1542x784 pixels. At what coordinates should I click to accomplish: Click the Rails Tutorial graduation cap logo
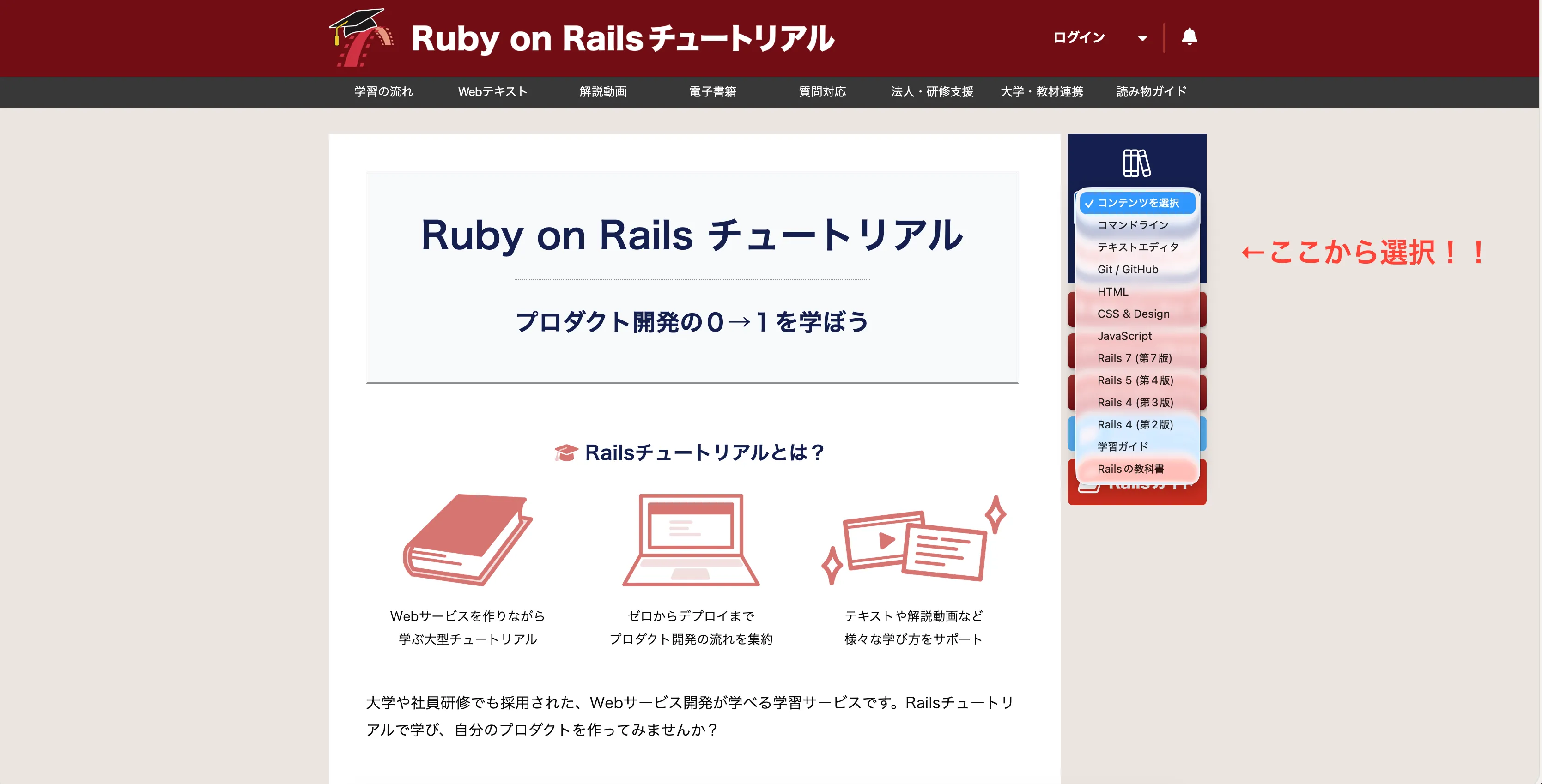(x=359, y=37)
